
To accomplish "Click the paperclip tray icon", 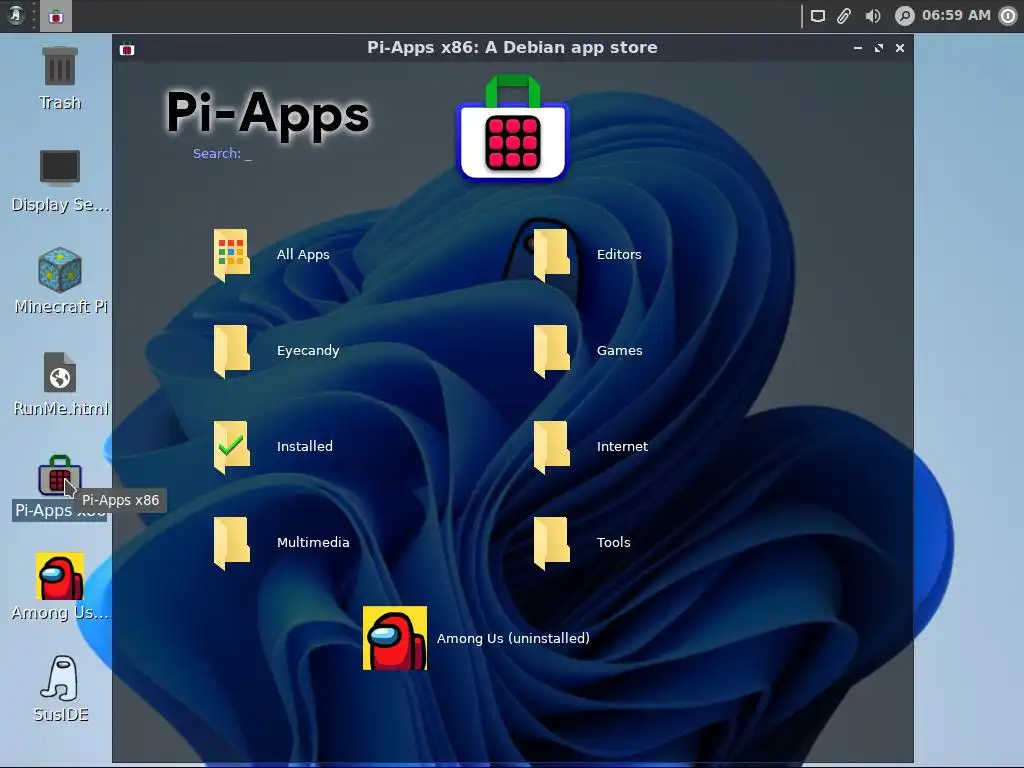I will point(844,16).
